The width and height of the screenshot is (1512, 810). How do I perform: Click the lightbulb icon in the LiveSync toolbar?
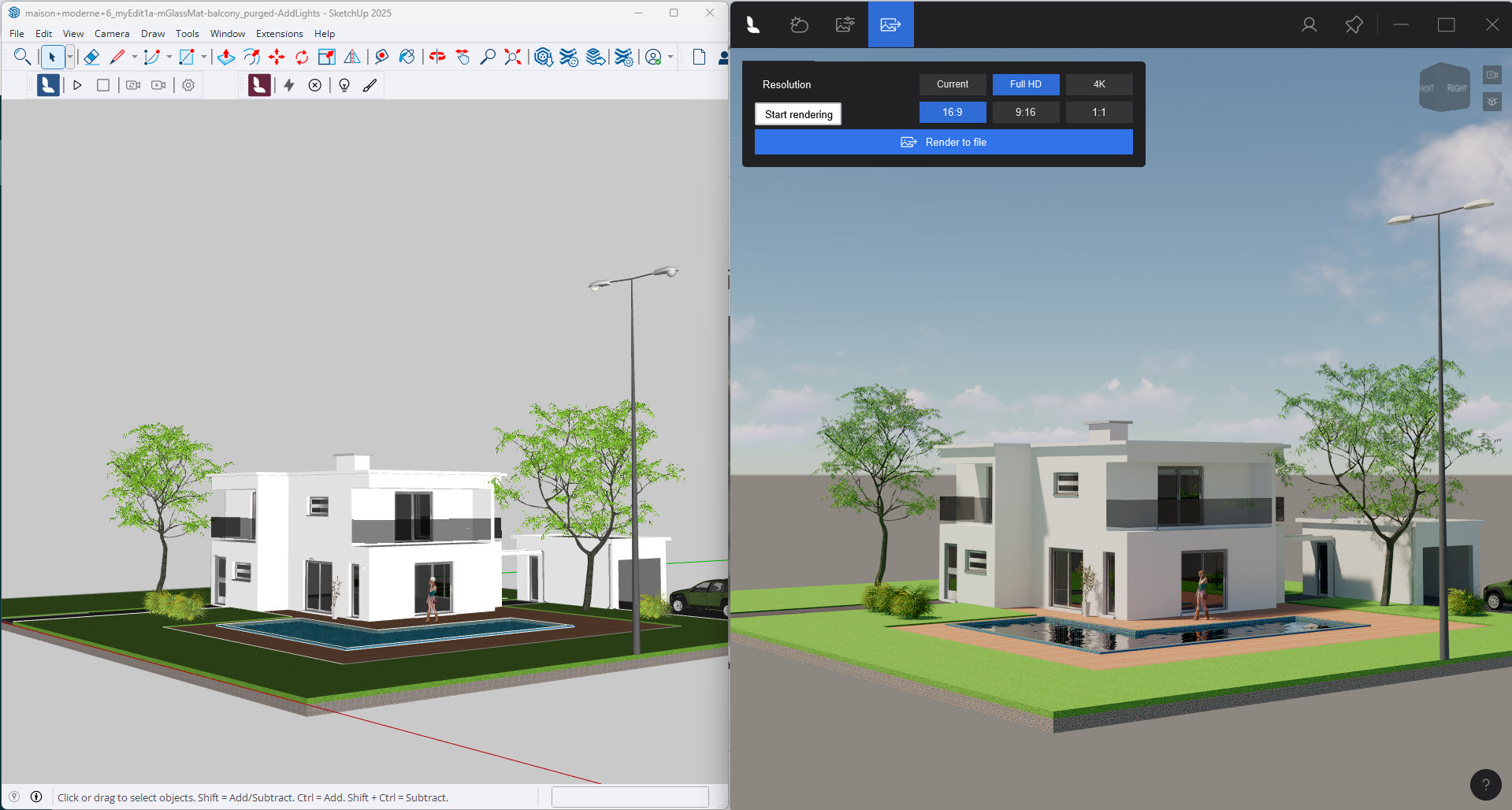[344, 85]
